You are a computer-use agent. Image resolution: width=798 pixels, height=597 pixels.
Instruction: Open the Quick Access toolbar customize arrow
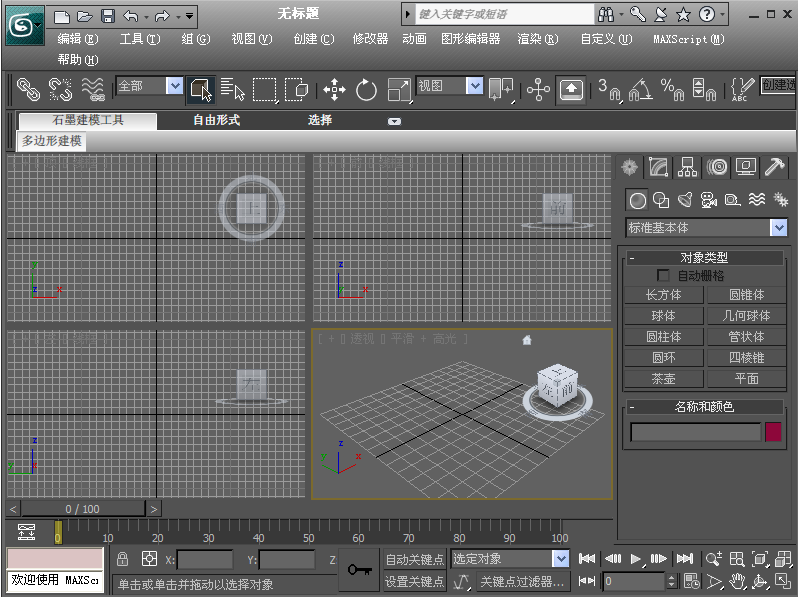[x=189, y=16]
